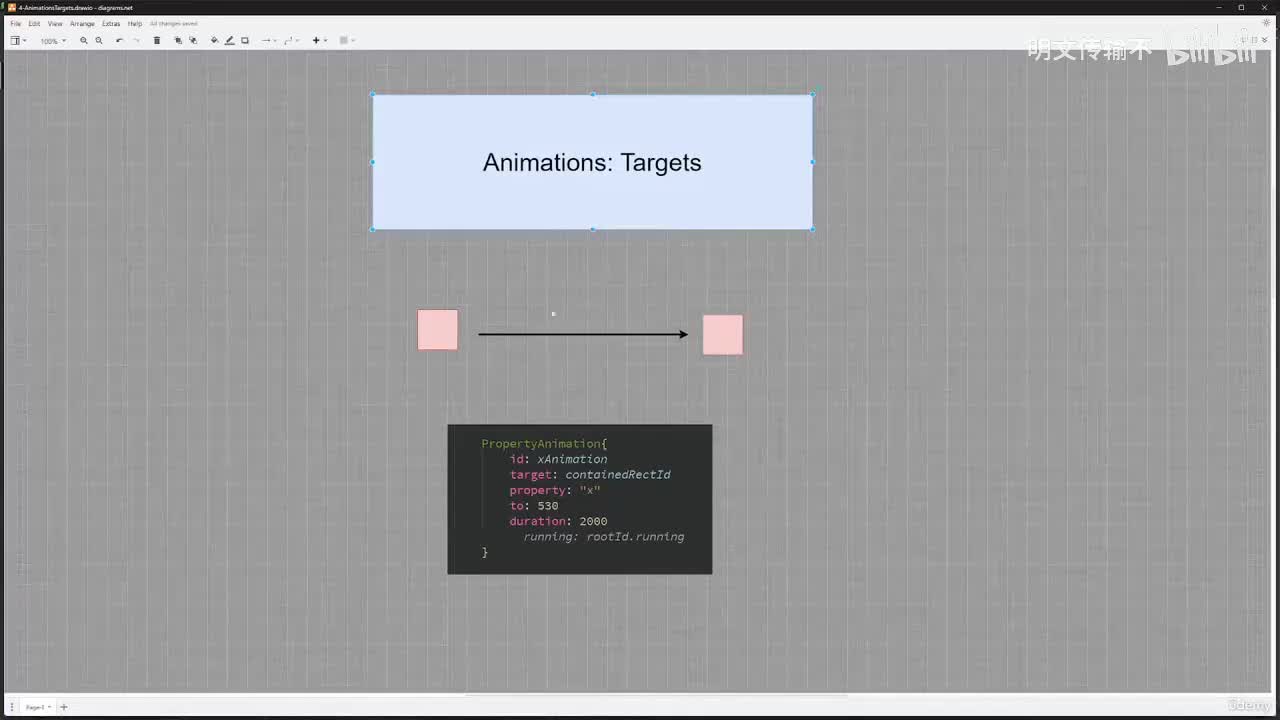
Task: Add a new page with plus button
Action: 64,707
